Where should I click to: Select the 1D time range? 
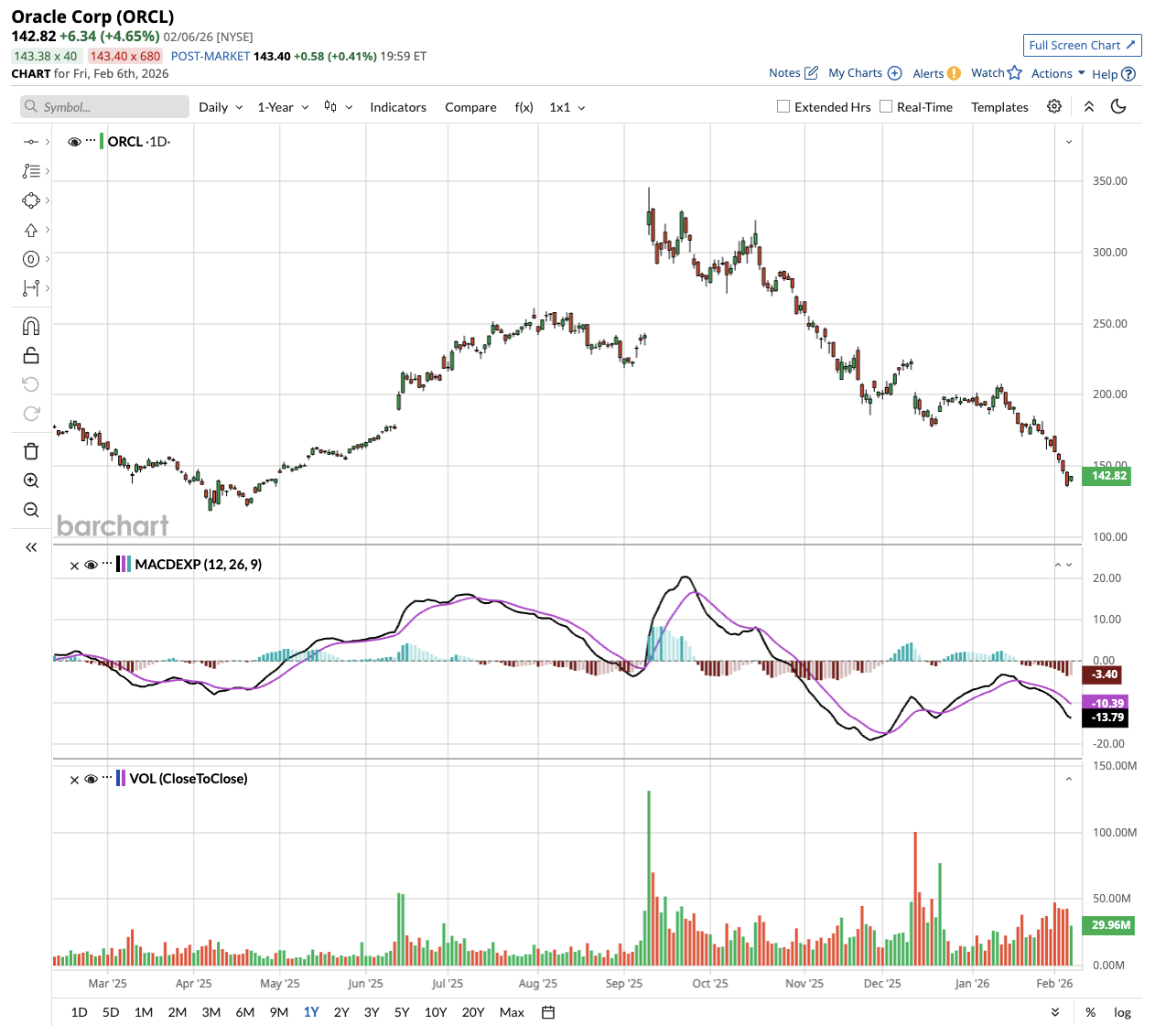click(80, 1012)
